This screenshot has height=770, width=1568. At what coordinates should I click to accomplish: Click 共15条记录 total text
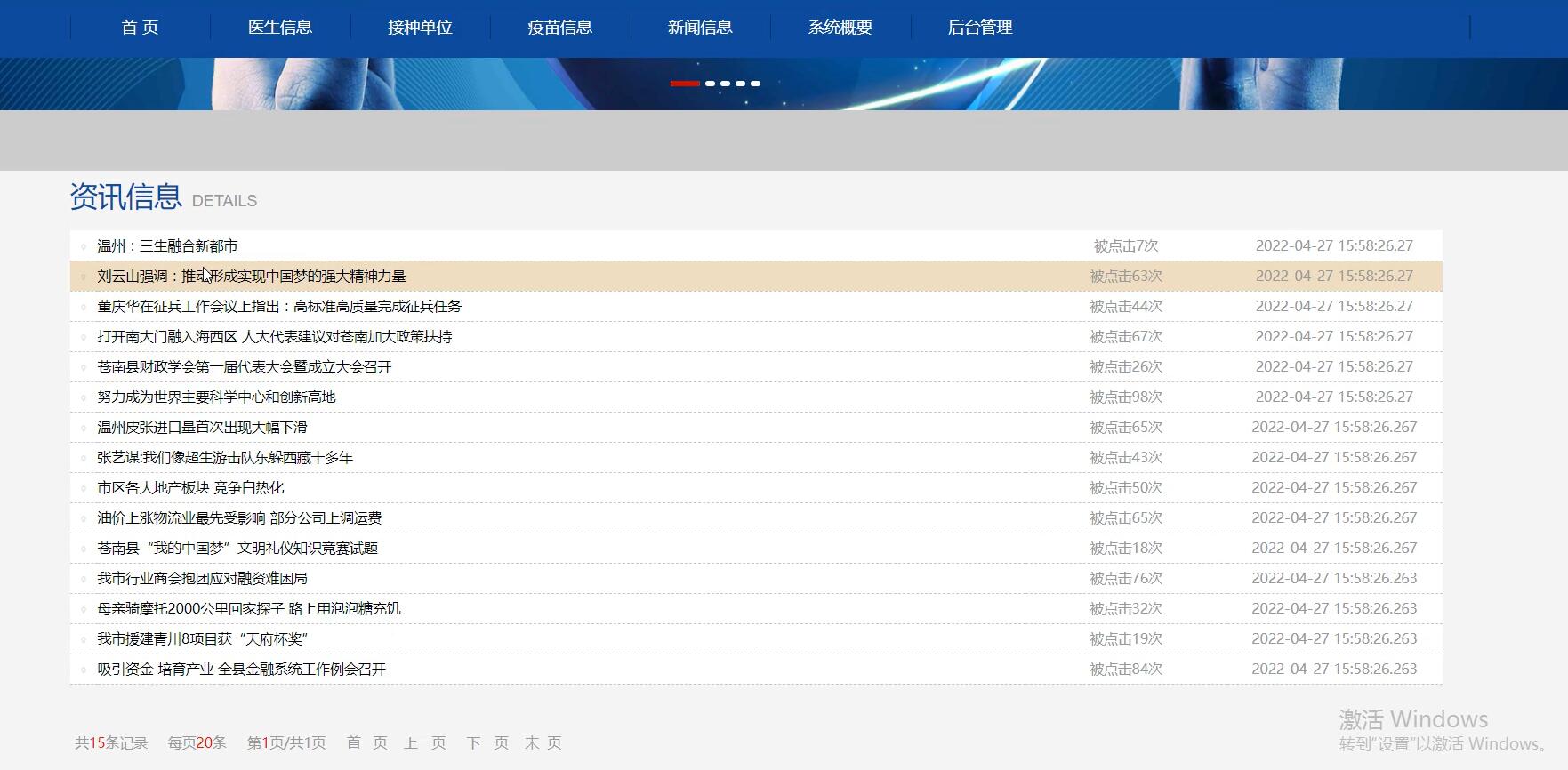111,742
